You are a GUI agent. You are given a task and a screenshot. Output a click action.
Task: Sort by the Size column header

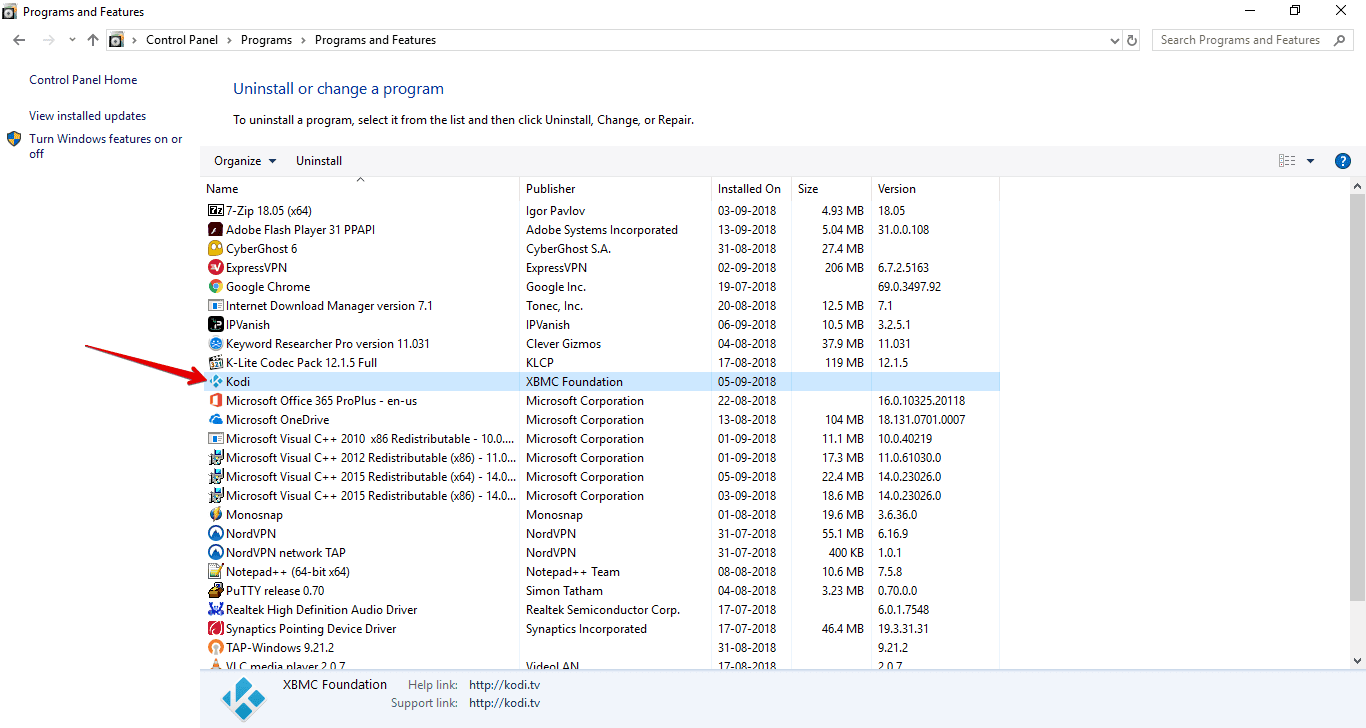click(x=831, y=189)
